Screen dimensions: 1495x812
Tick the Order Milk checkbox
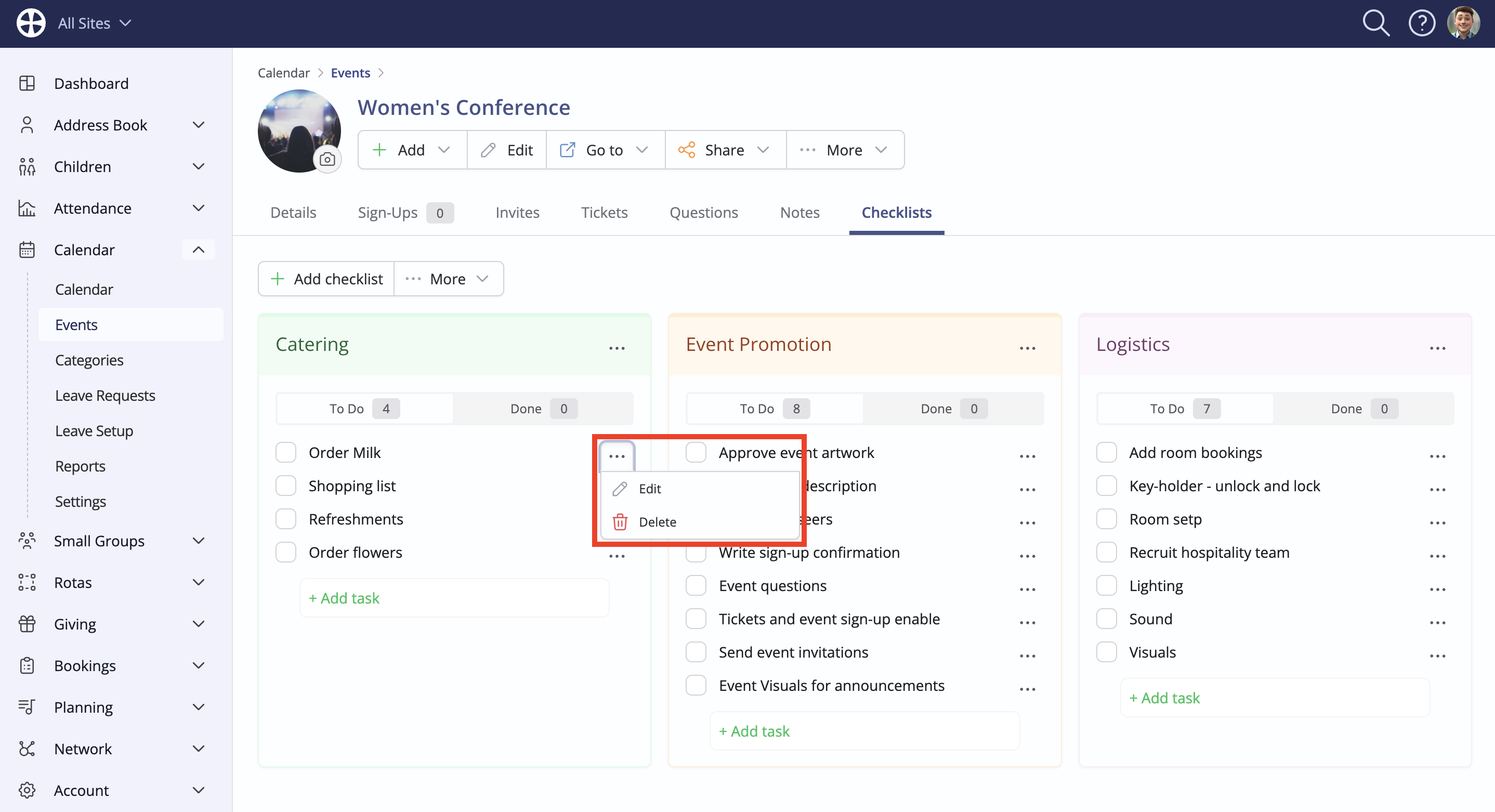[x=285, y=452]
